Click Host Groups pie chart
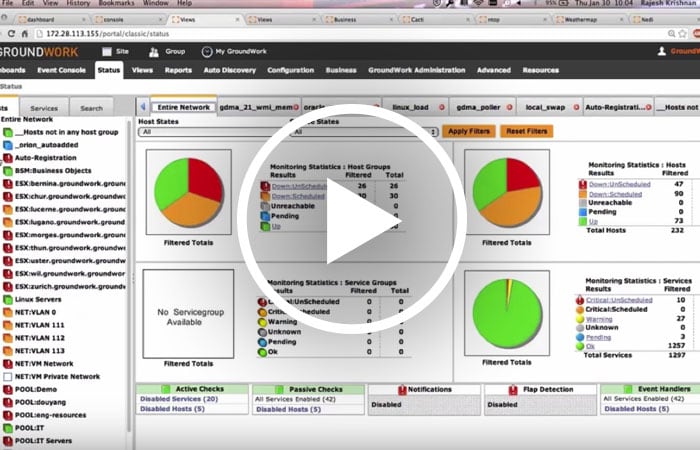 coord(188,192)
